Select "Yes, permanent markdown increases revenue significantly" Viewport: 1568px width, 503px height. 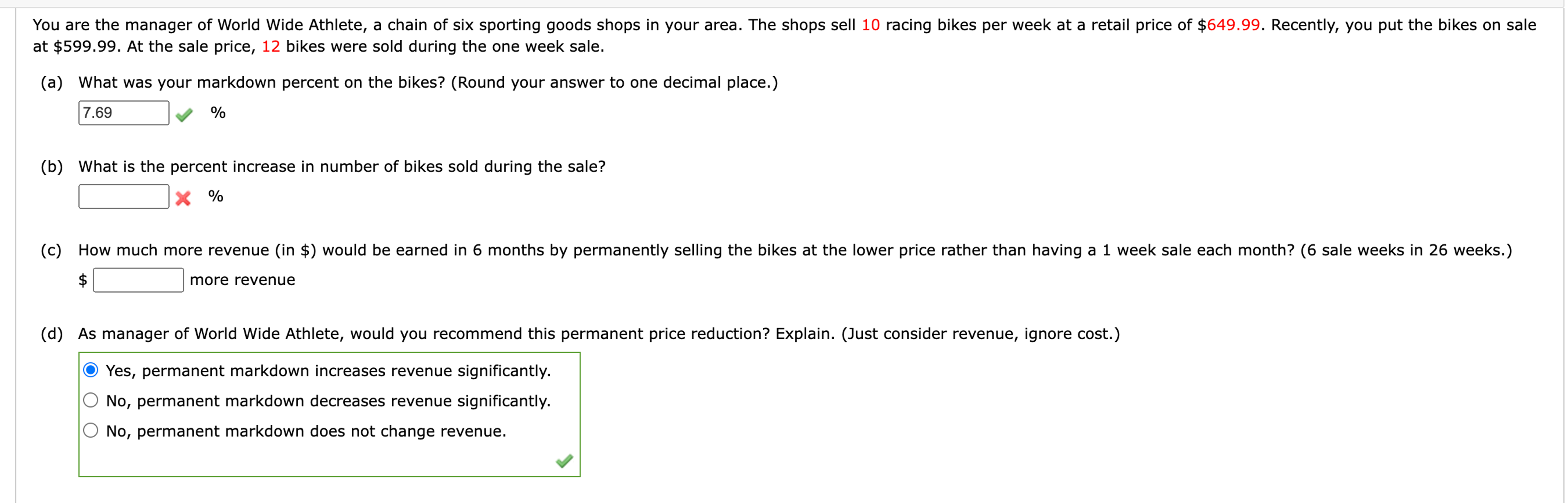pos(91,369)
